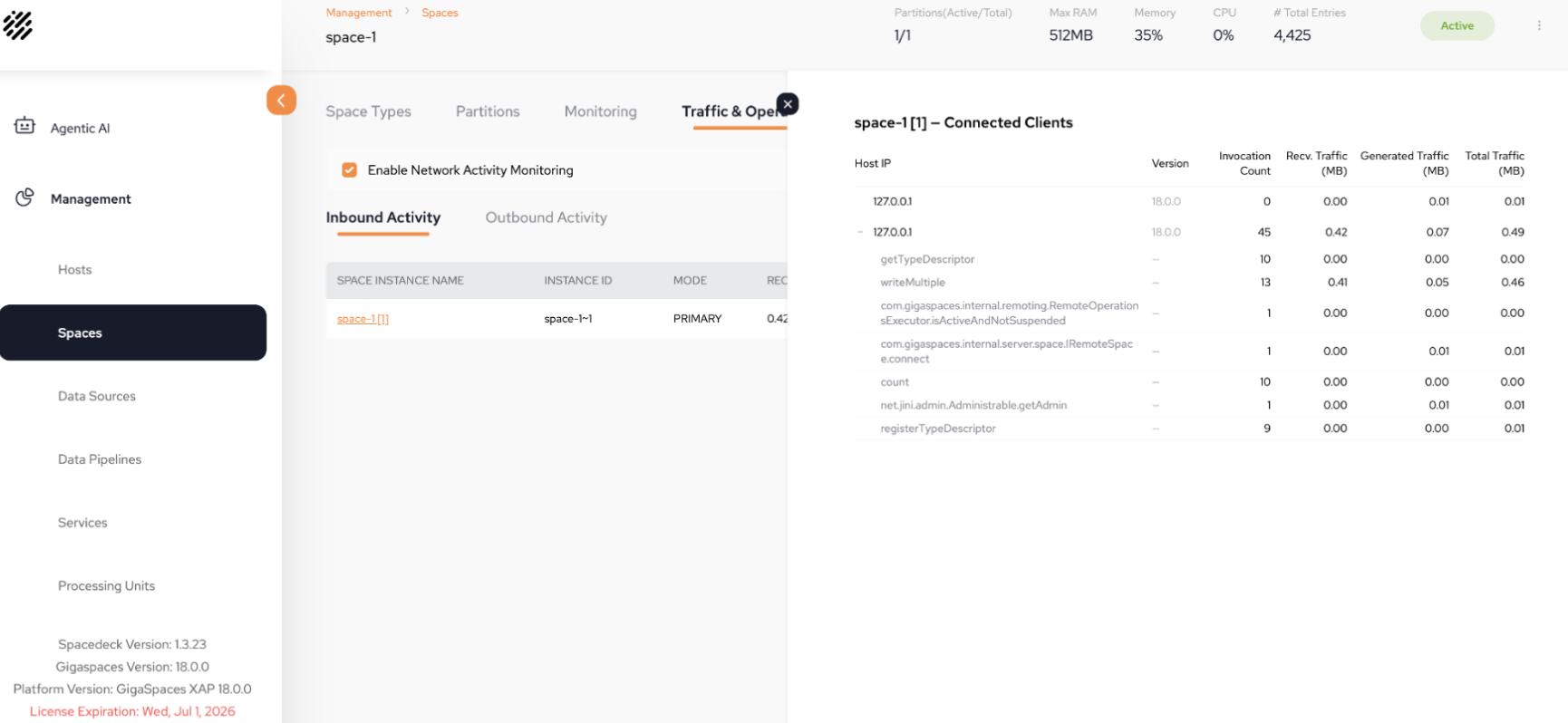Select the getTypeDescriptor operation row

(x=1189, y=259)
